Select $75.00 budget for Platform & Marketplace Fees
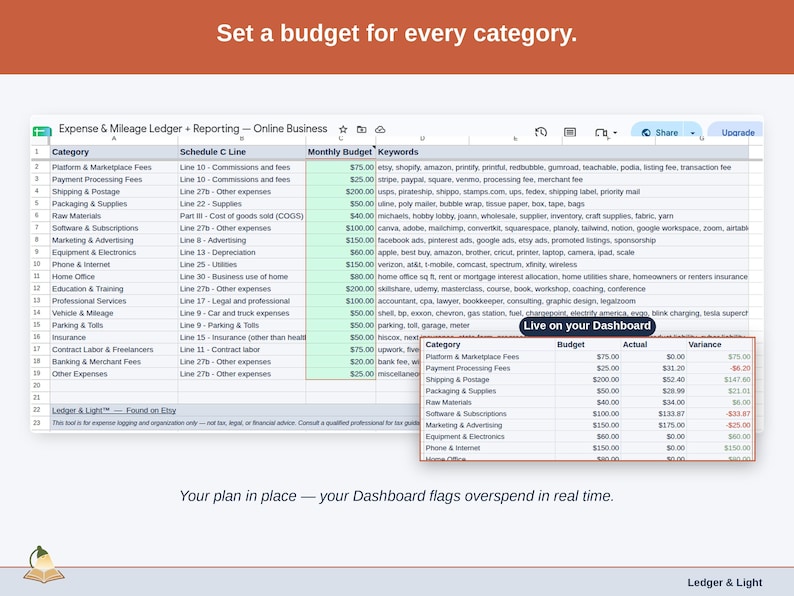Image resolution: width=794 pixels, height=596 pixels. (340, 167)
